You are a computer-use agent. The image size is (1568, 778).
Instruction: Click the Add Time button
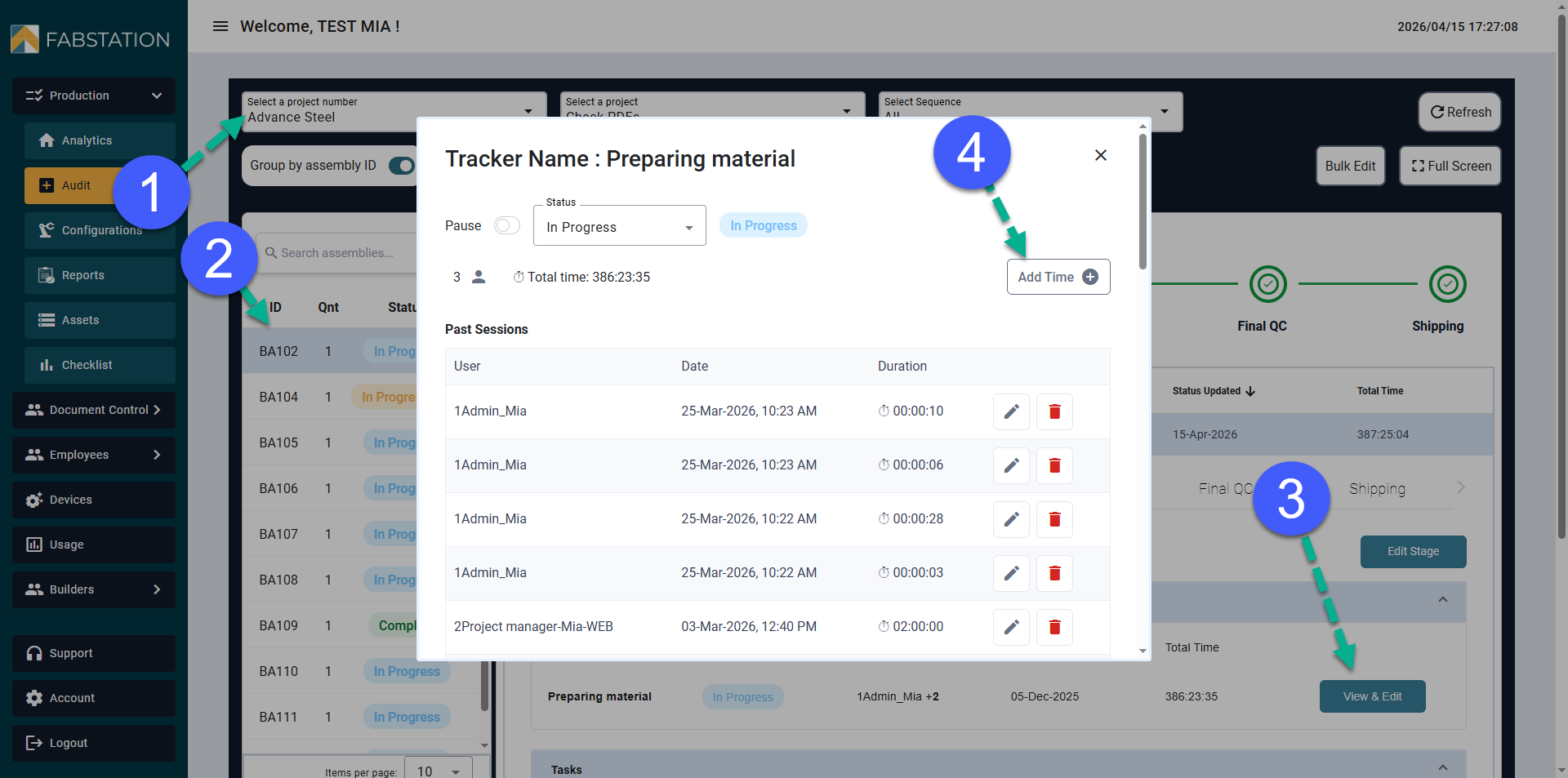pos(1058,277)
